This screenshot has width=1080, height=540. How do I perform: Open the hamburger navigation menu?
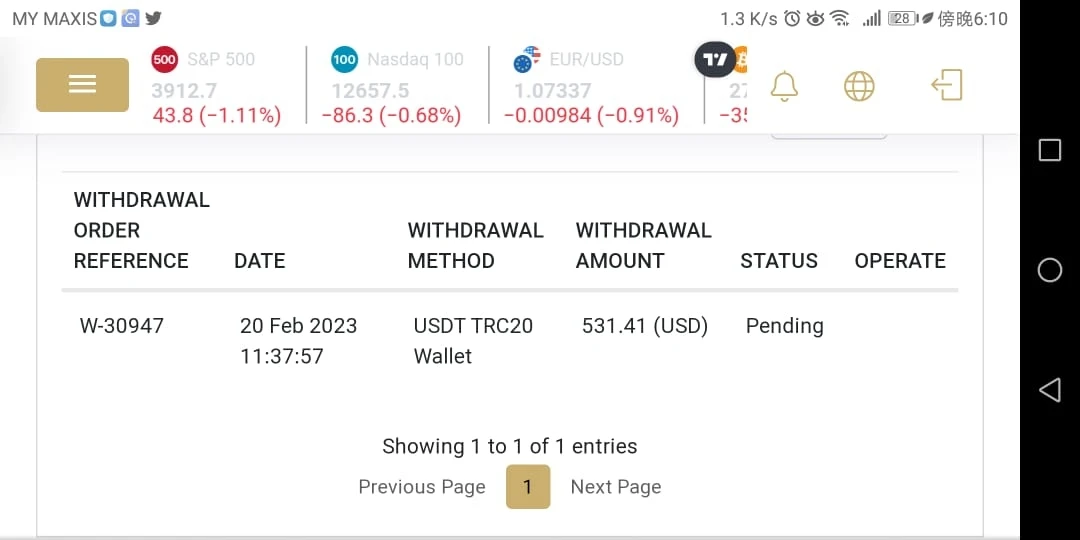click(82, 85)
